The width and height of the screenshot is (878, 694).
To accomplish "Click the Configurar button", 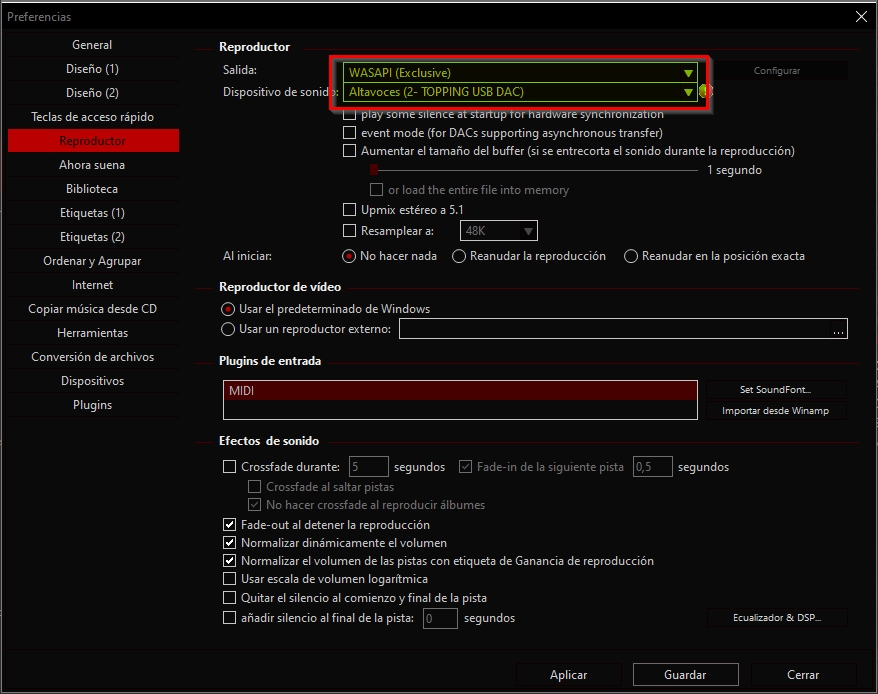I will tap(777, 71).
